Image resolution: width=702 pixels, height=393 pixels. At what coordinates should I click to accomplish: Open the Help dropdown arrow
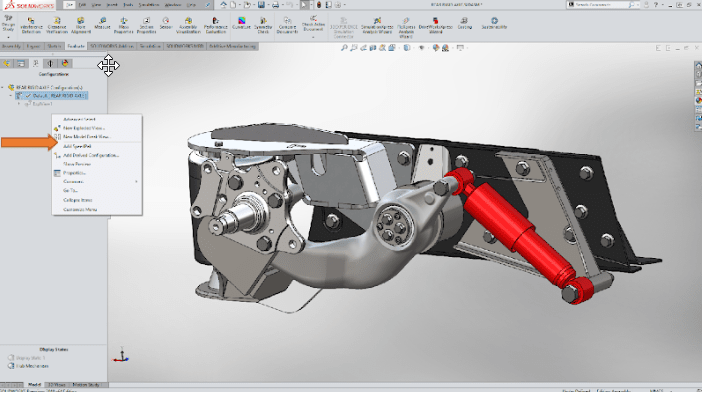tap(663, 5)
